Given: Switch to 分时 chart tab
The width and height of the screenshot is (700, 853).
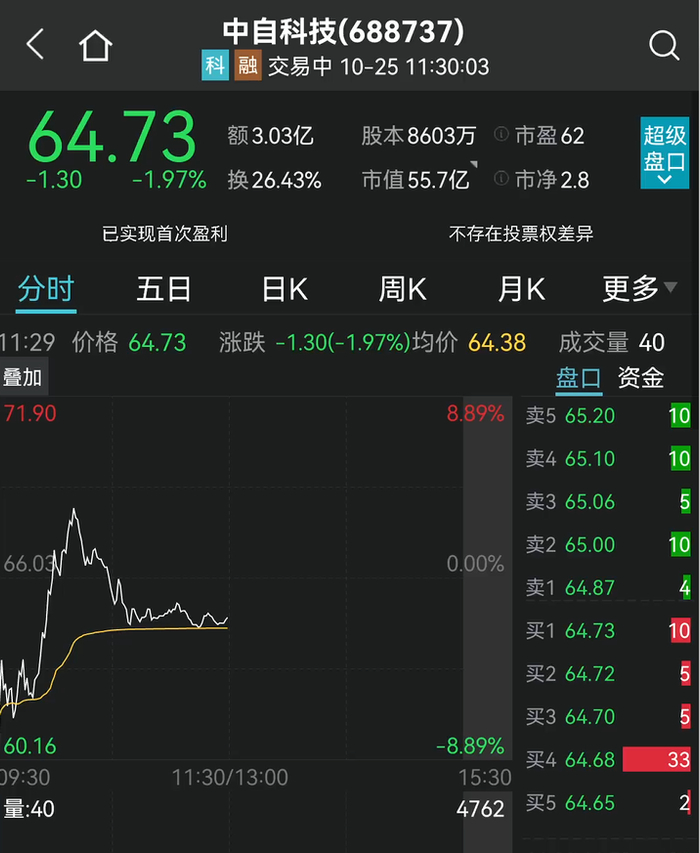Looking at the screenshot, I should coord(46,289).
